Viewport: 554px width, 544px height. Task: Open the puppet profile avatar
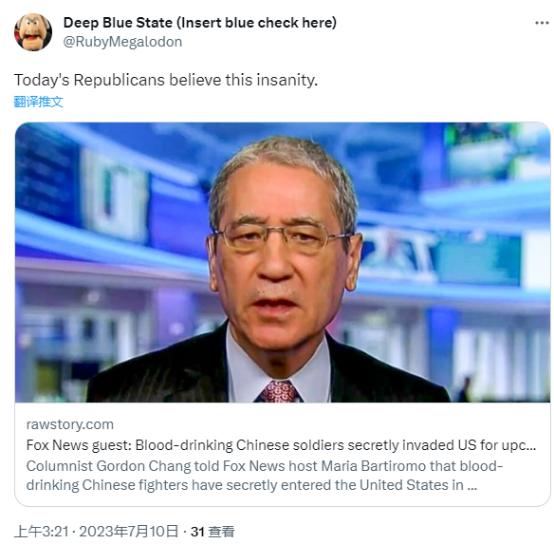click(33, 32)
